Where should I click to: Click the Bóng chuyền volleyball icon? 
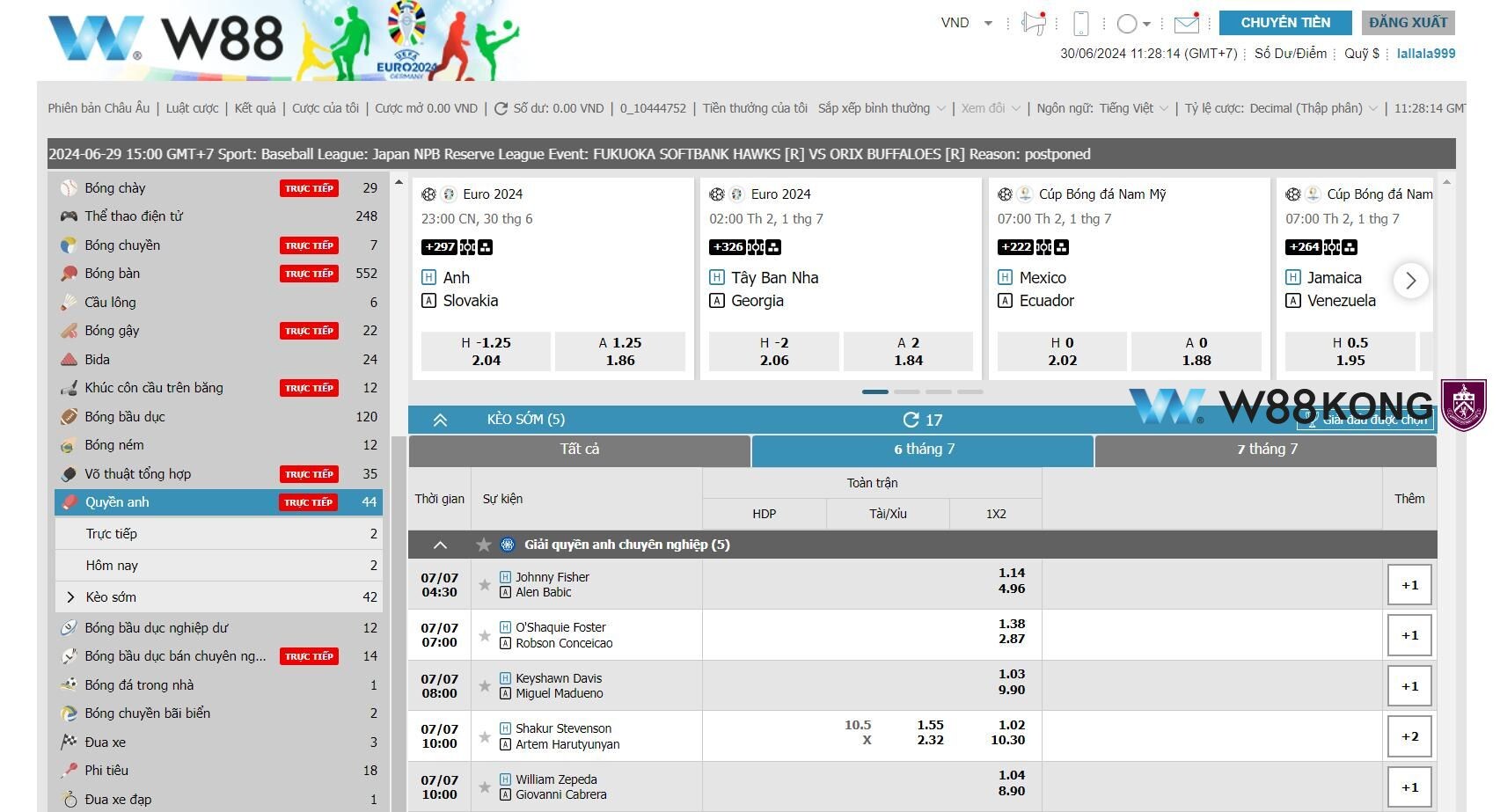coord(69,245)
